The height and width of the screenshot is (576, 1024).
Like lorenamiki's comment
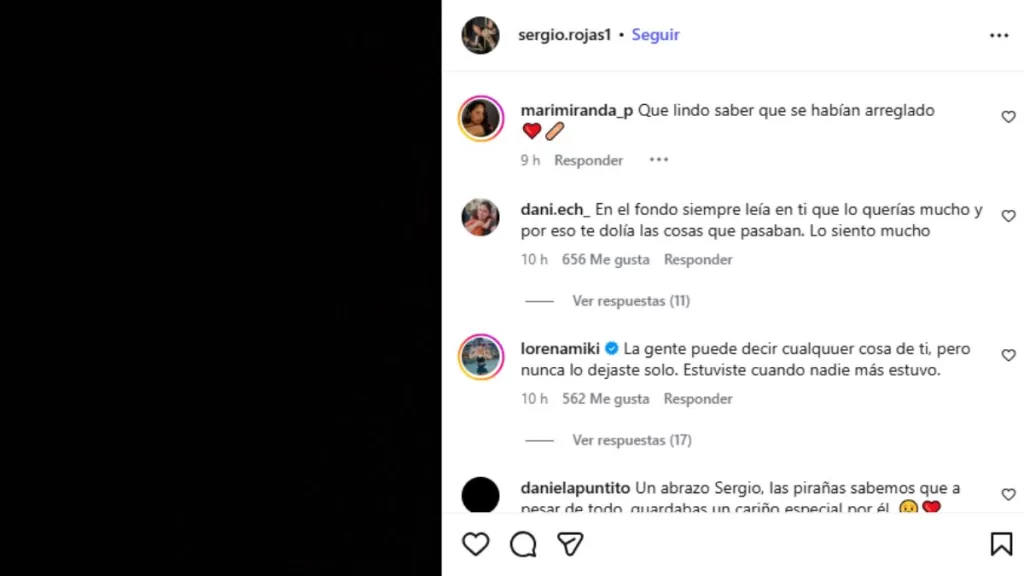[x=1008, y=355]
